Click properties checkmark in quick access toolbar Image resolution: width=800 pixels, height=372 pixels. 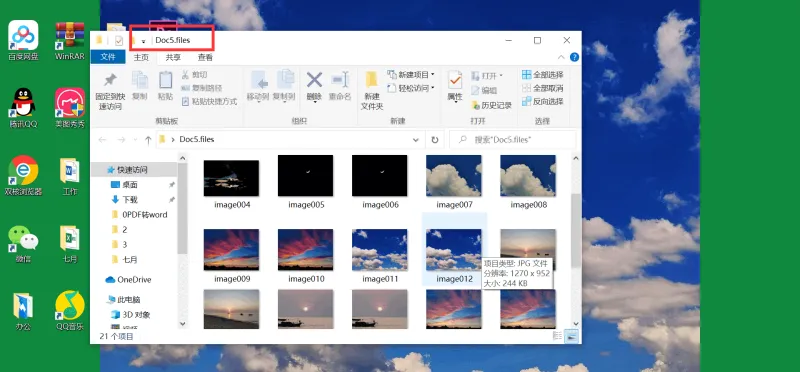pyautogui.click(x=119, y=41)
